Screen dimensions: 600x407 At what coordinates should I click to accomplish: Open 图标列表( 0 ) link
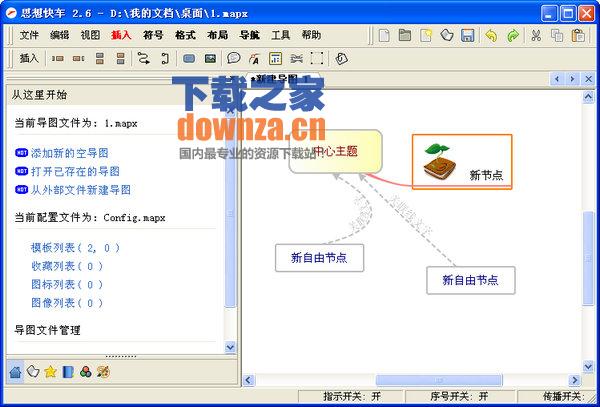tap(67, 285)
